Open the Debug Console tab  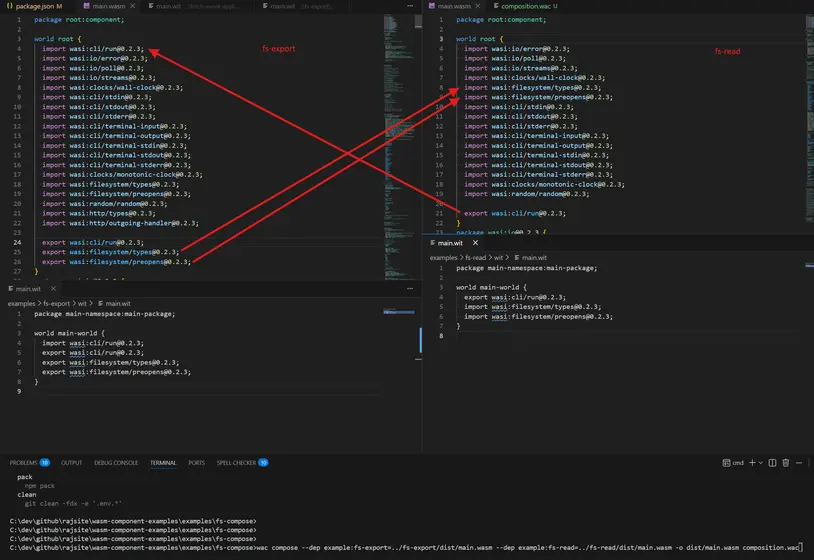(x=116, y=463)
